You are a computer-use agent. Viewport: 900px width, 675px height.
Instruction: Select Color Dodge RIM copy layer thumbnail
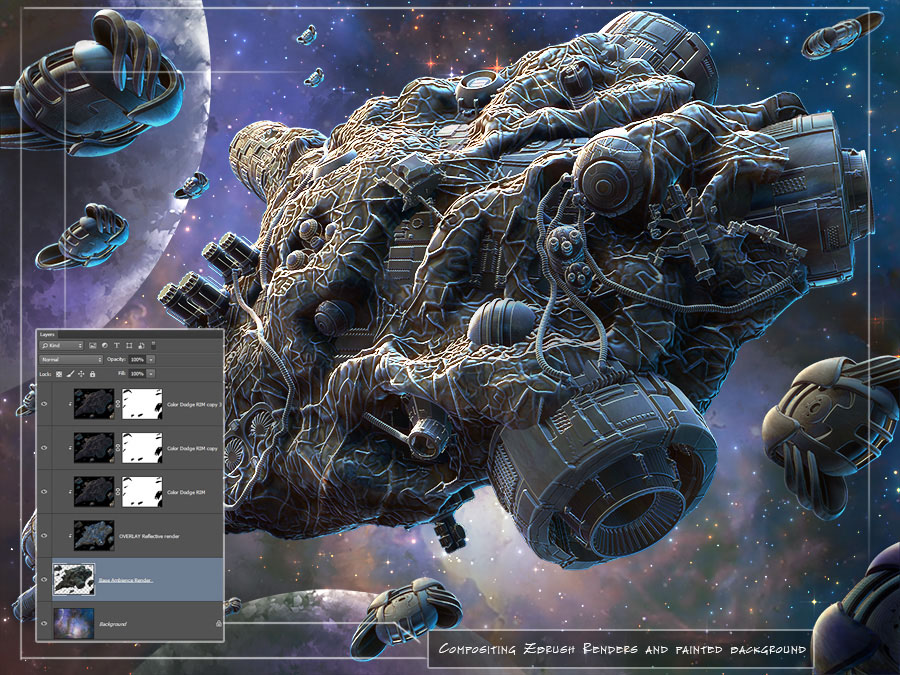tap(94, 448)
